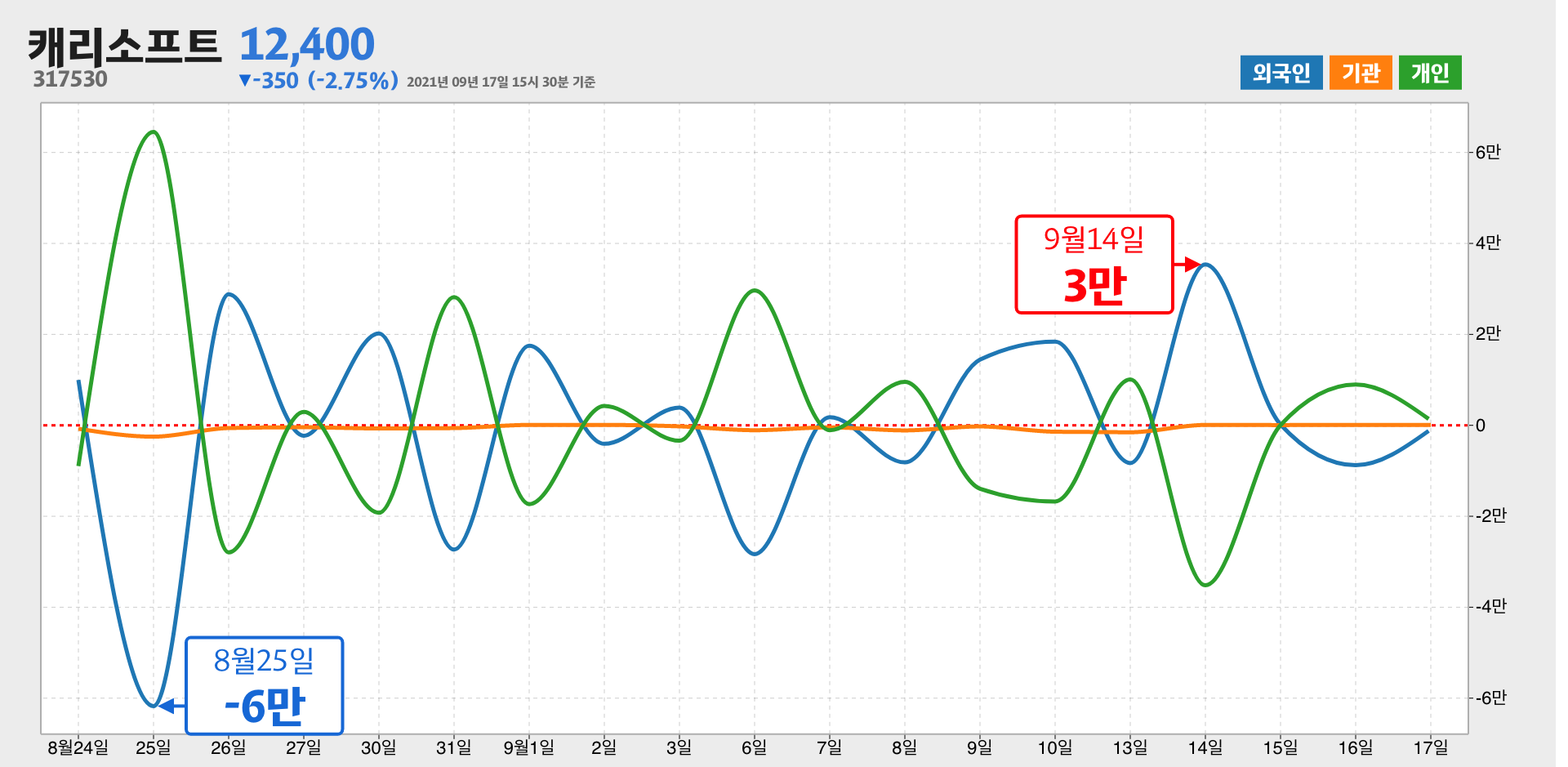1568x767 pixels.
Task: Select the 8월24일 x-axis label
Action: pyautogui.click(x=78, y=747)
